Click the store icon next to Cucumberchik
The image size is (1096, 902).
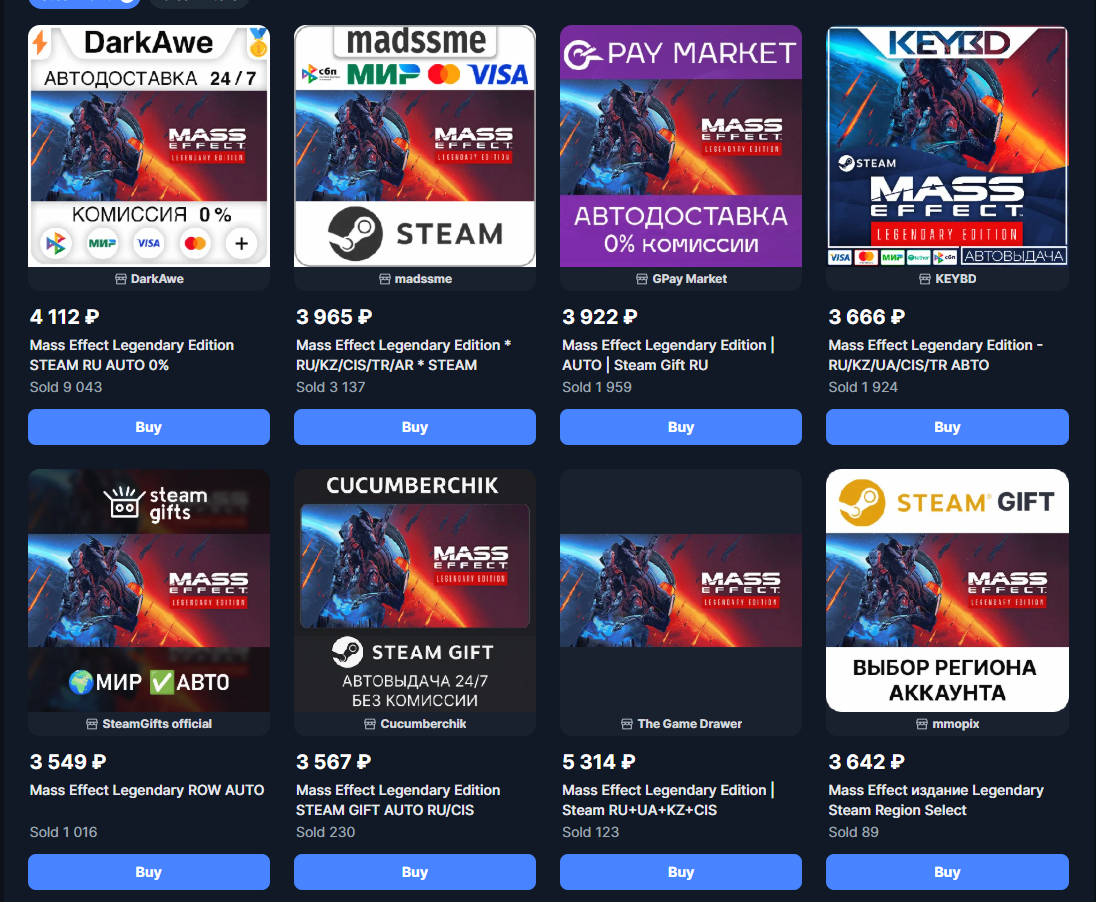click(x=370, y=724)
